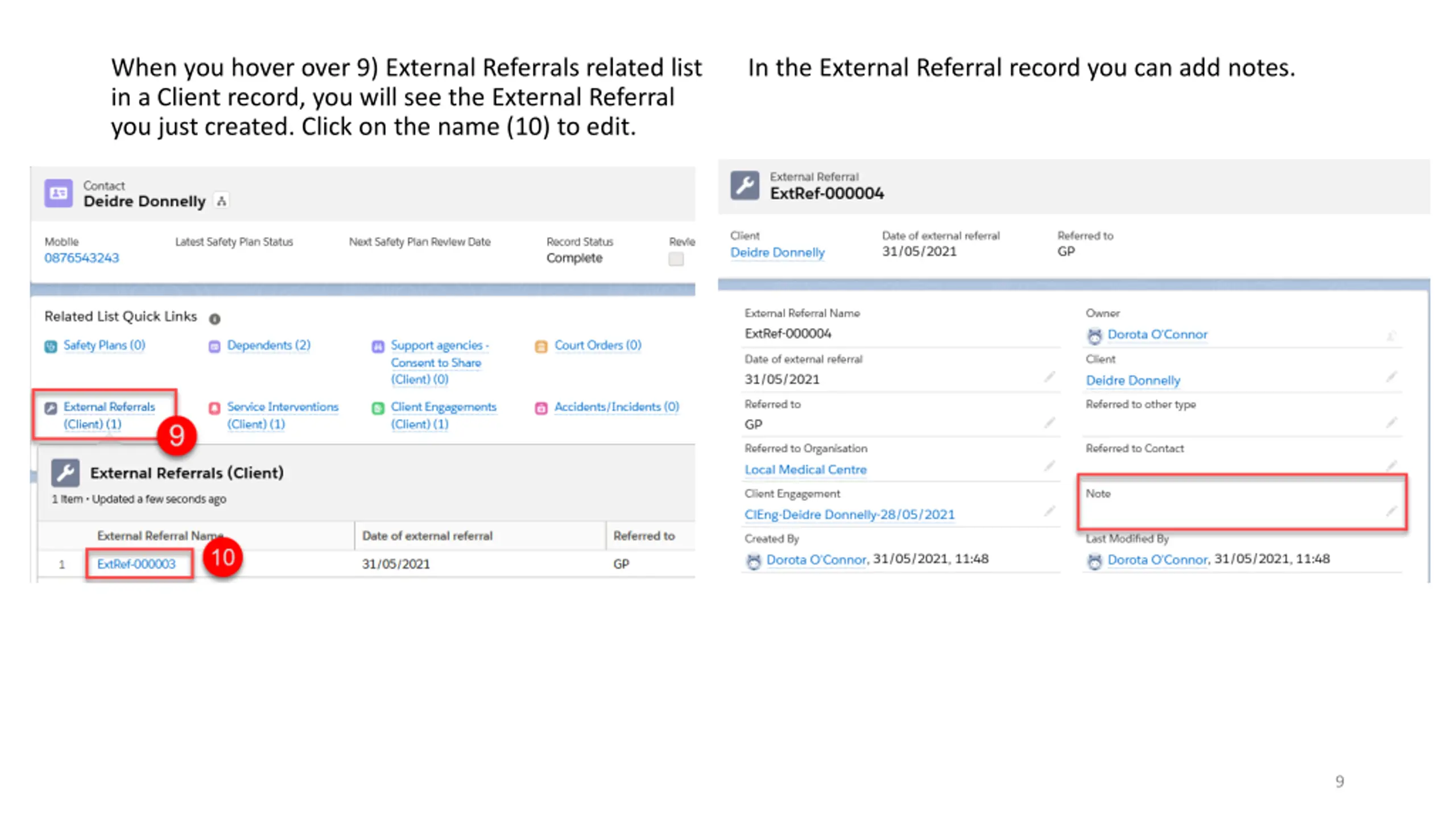Viewport: 1456px width, 819px height.
Task: Open the Local Medical Centre organisation link
Action: pos(805,470)
